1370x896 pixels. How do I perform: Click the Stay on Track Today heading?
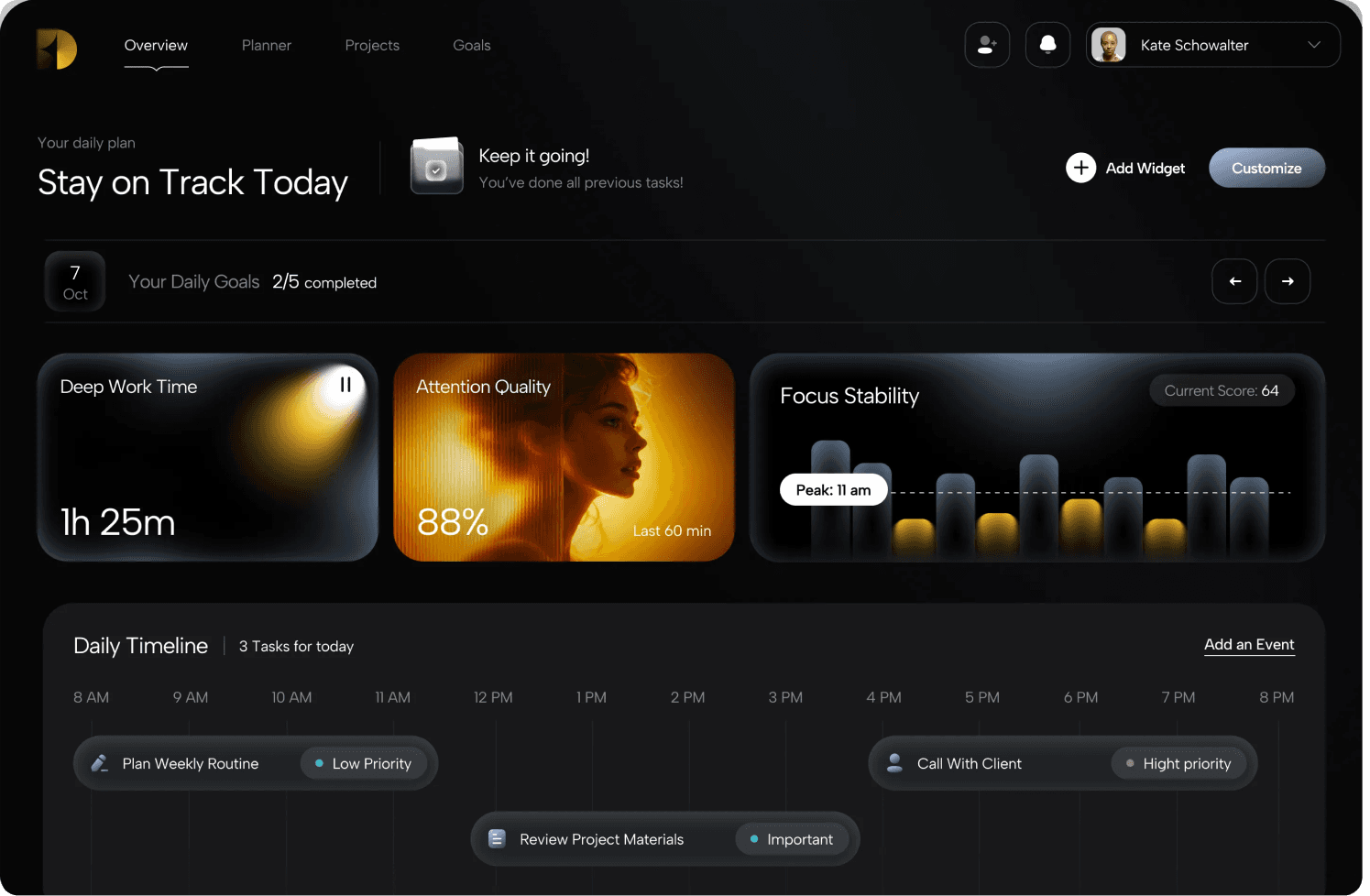coord(193,182)
